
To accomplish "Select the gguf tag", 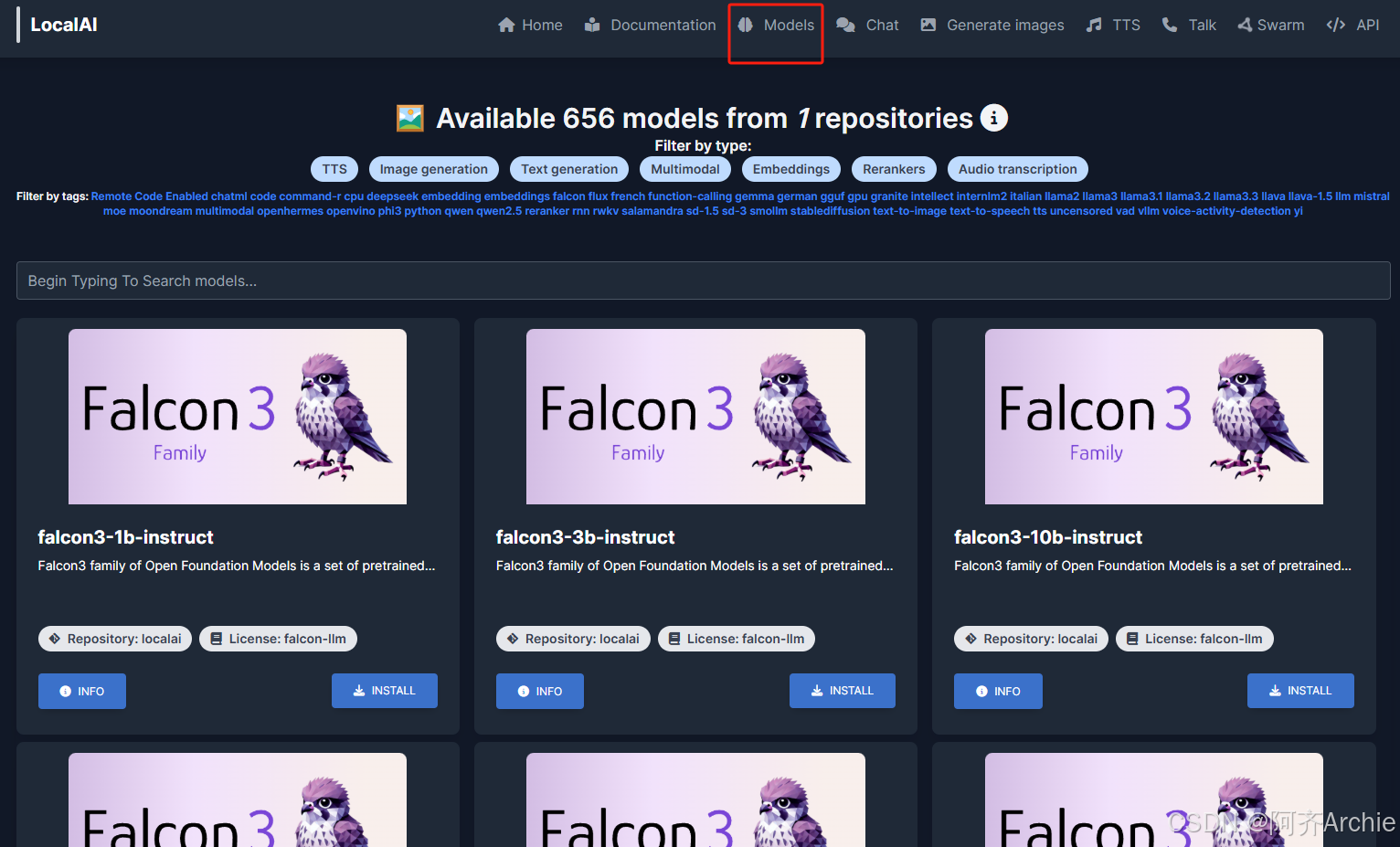I will click(x=833, y=196).
